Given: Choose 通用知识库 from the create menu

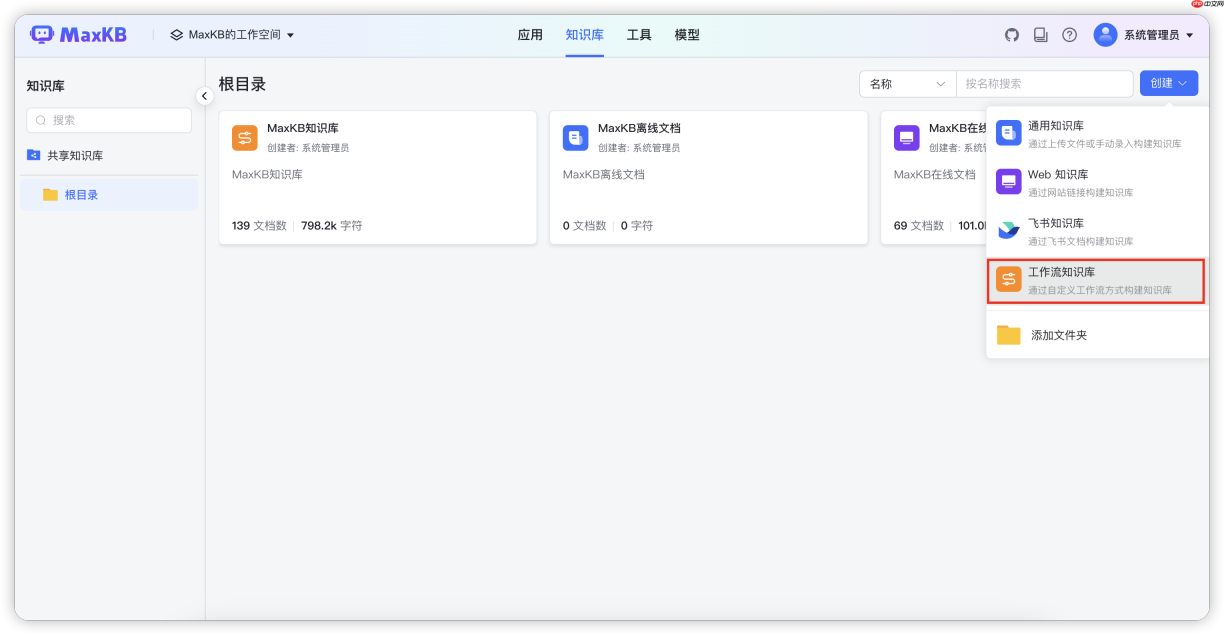Looking at the screenshot, I should 1098,134.
